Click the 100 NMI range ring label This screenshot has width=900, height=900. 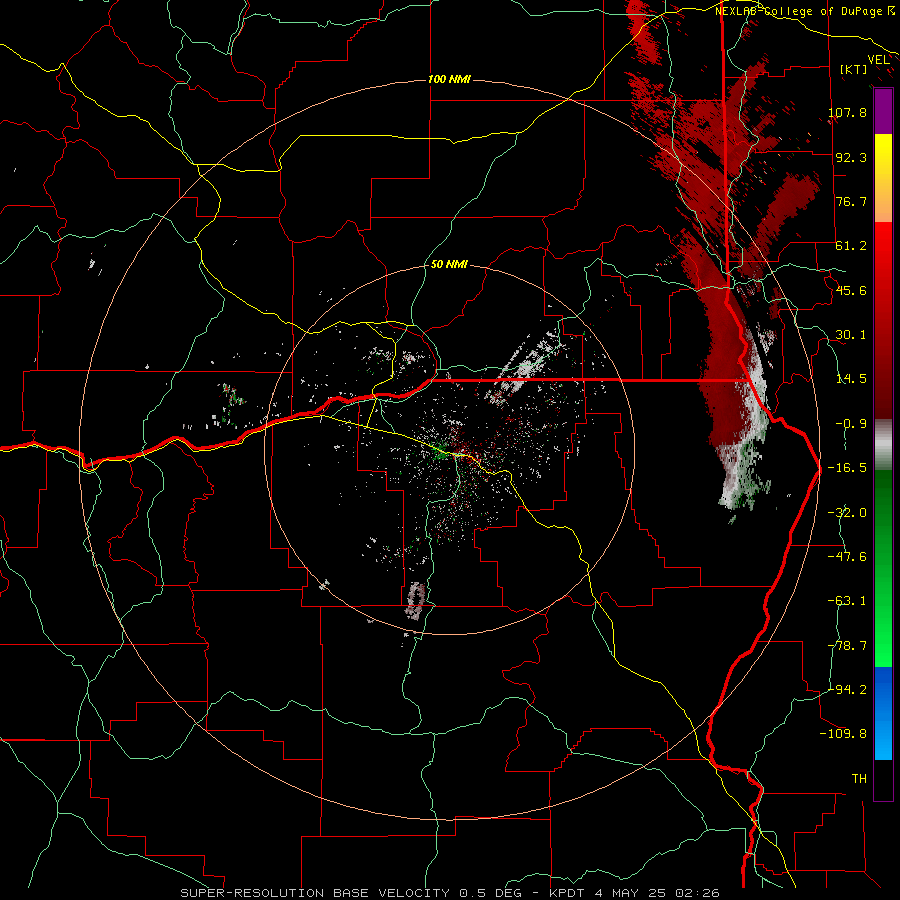pyautogui.click(x=449, y=79)
